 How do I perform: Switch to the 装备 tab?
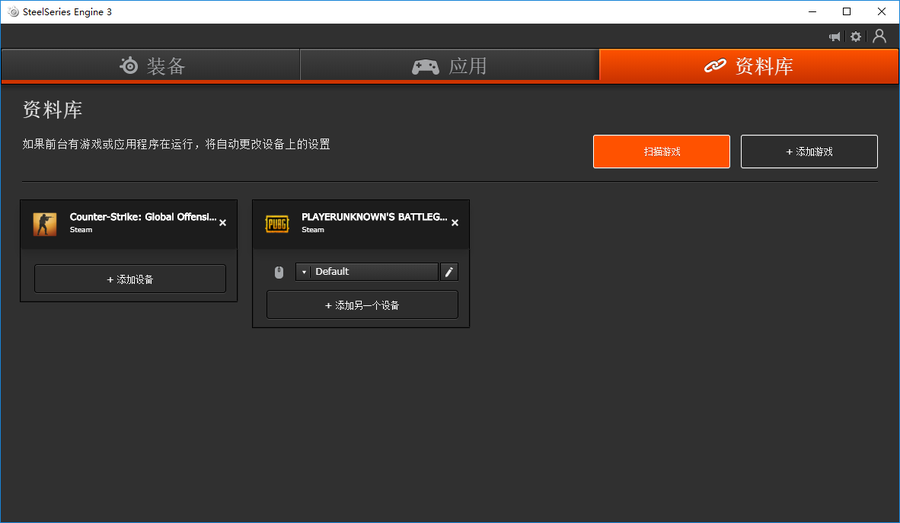tap(151, 66)
